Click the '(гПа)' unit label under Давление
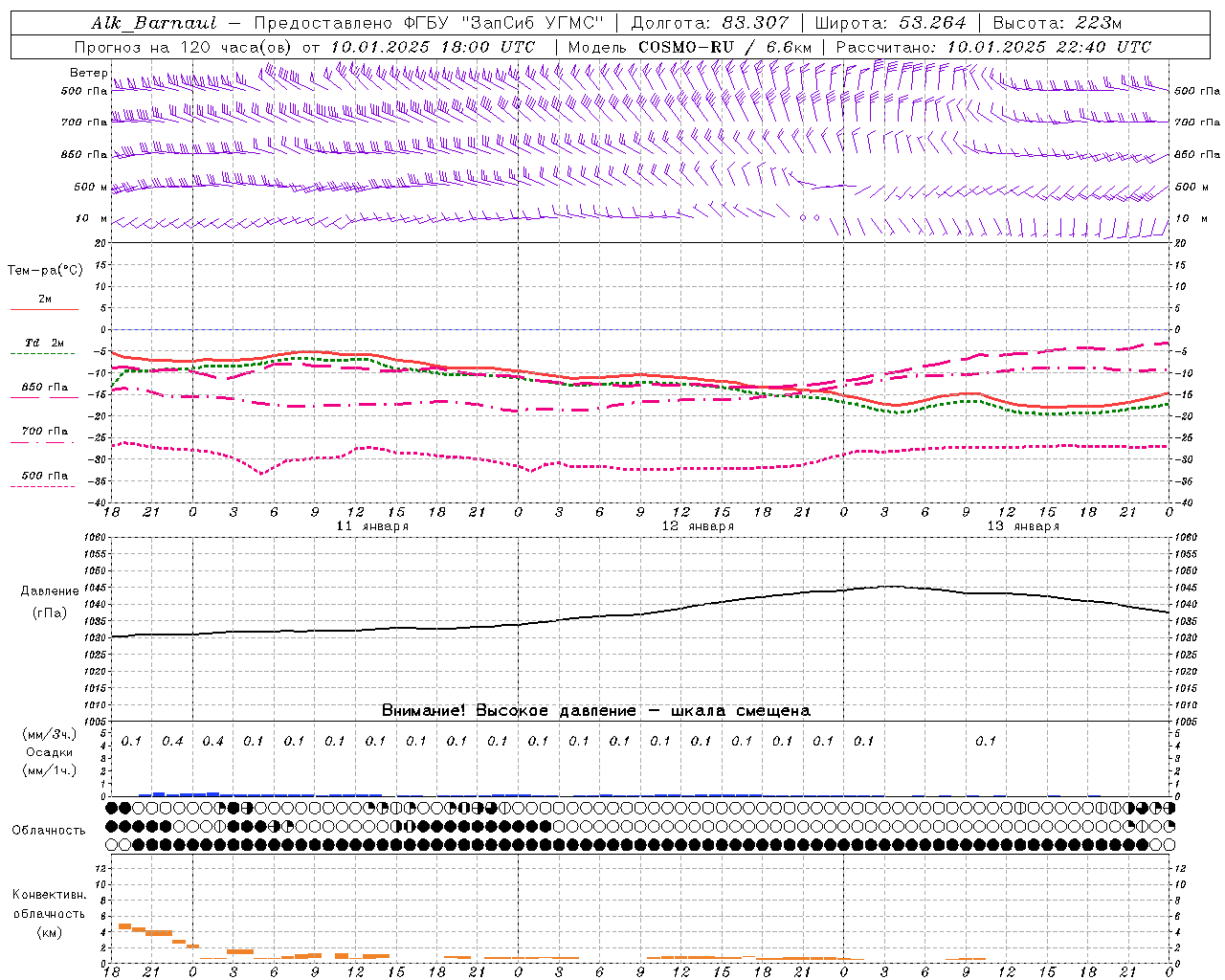Image resolution: width=1225 pixels, height=980 pixels. tap(50, 613)
